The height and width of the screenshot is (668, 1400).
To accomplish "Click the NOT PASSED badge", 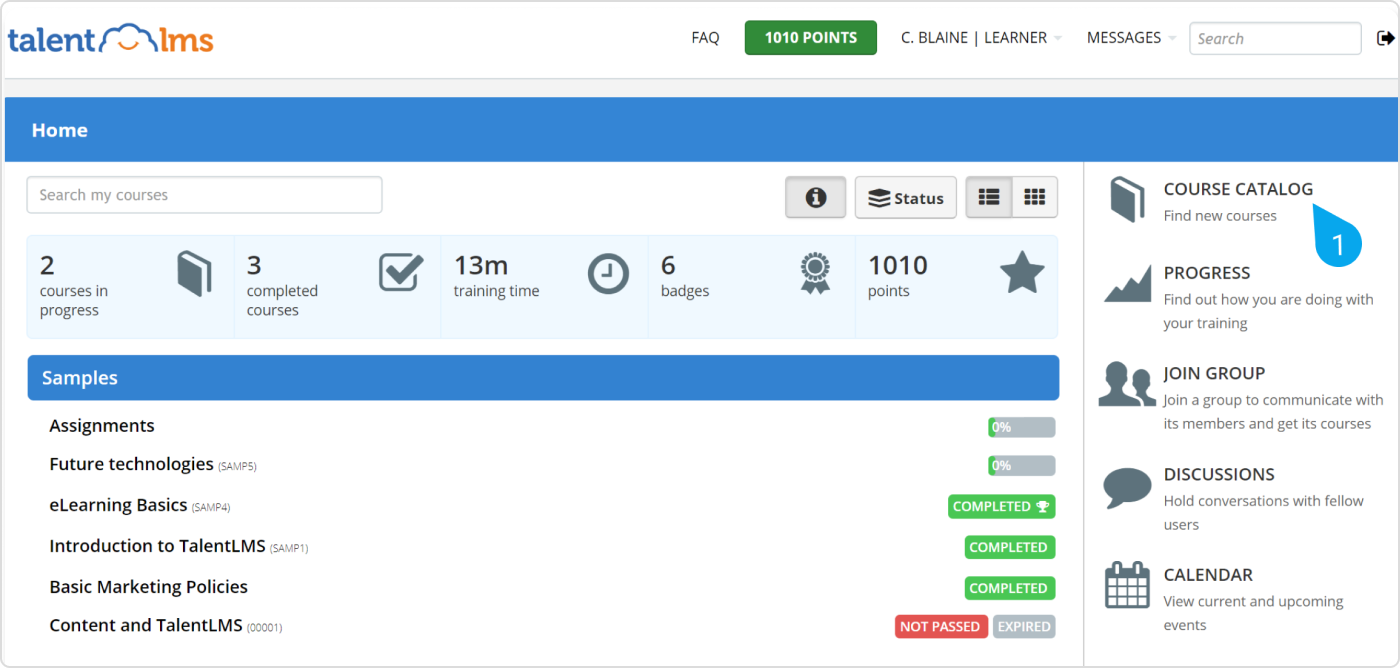I will tap(941, 627).
